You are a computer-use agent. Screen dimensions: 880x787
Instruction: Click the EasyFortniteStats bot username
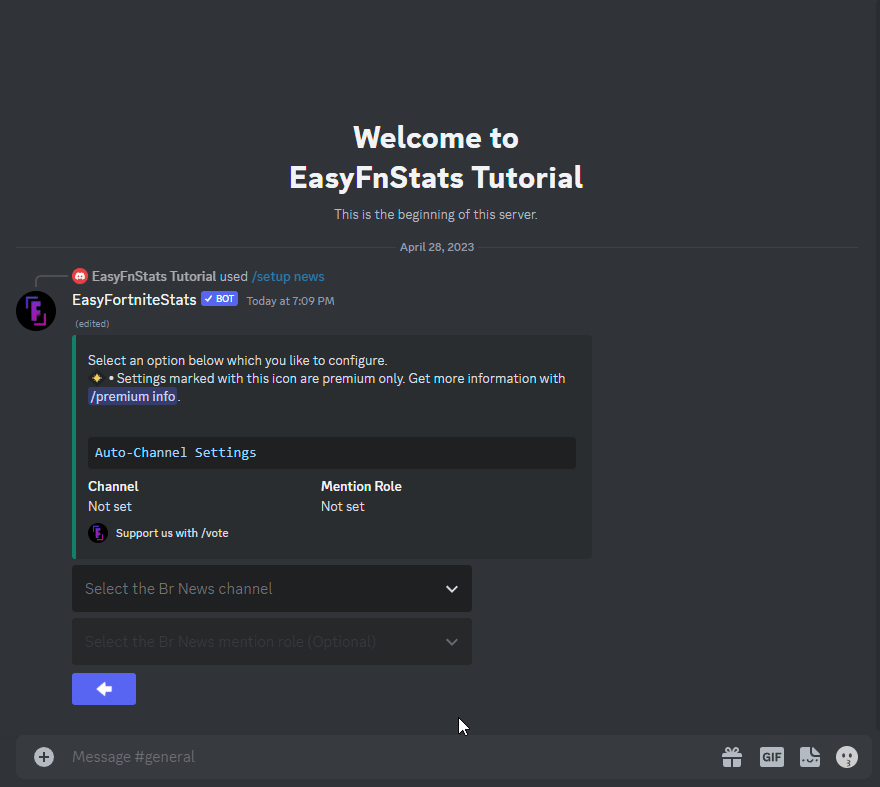click(134, 300)
